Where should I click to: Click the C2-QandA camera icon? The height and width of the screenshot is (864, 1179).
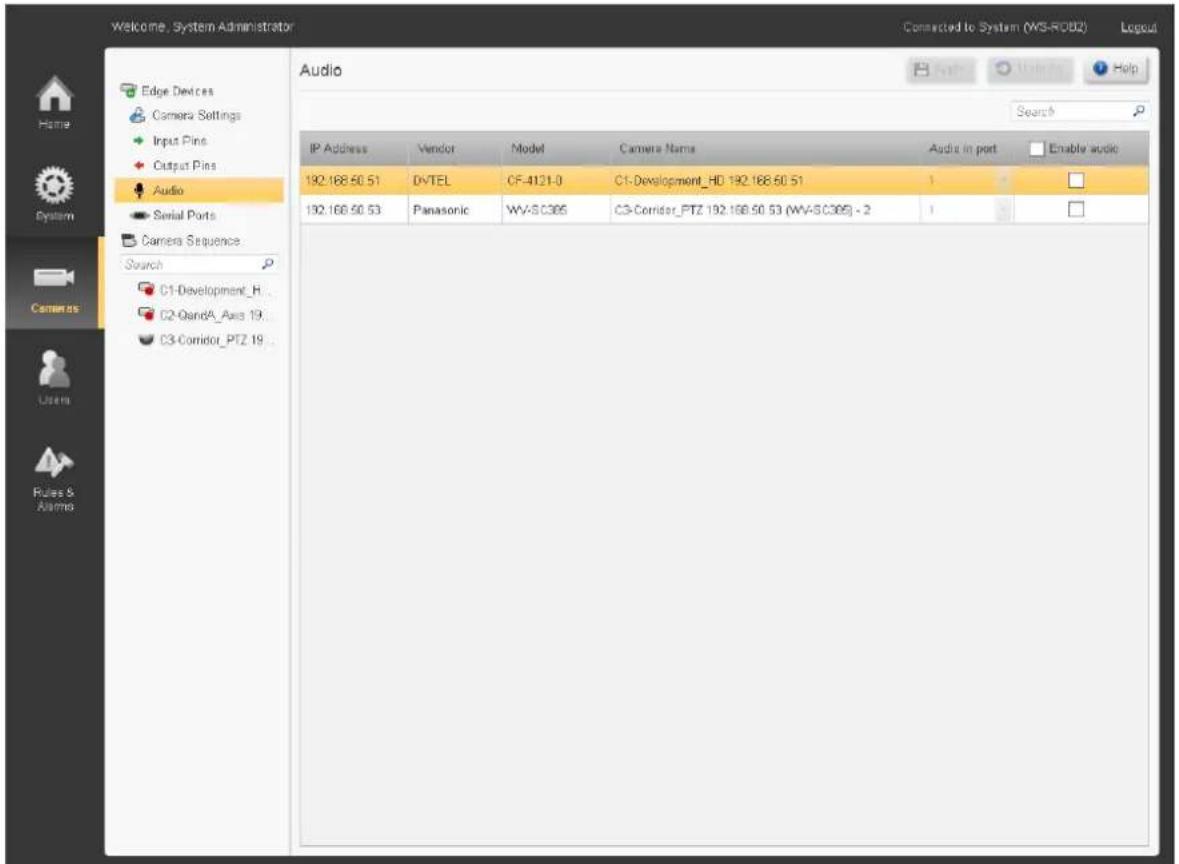(x=147, y=314)
